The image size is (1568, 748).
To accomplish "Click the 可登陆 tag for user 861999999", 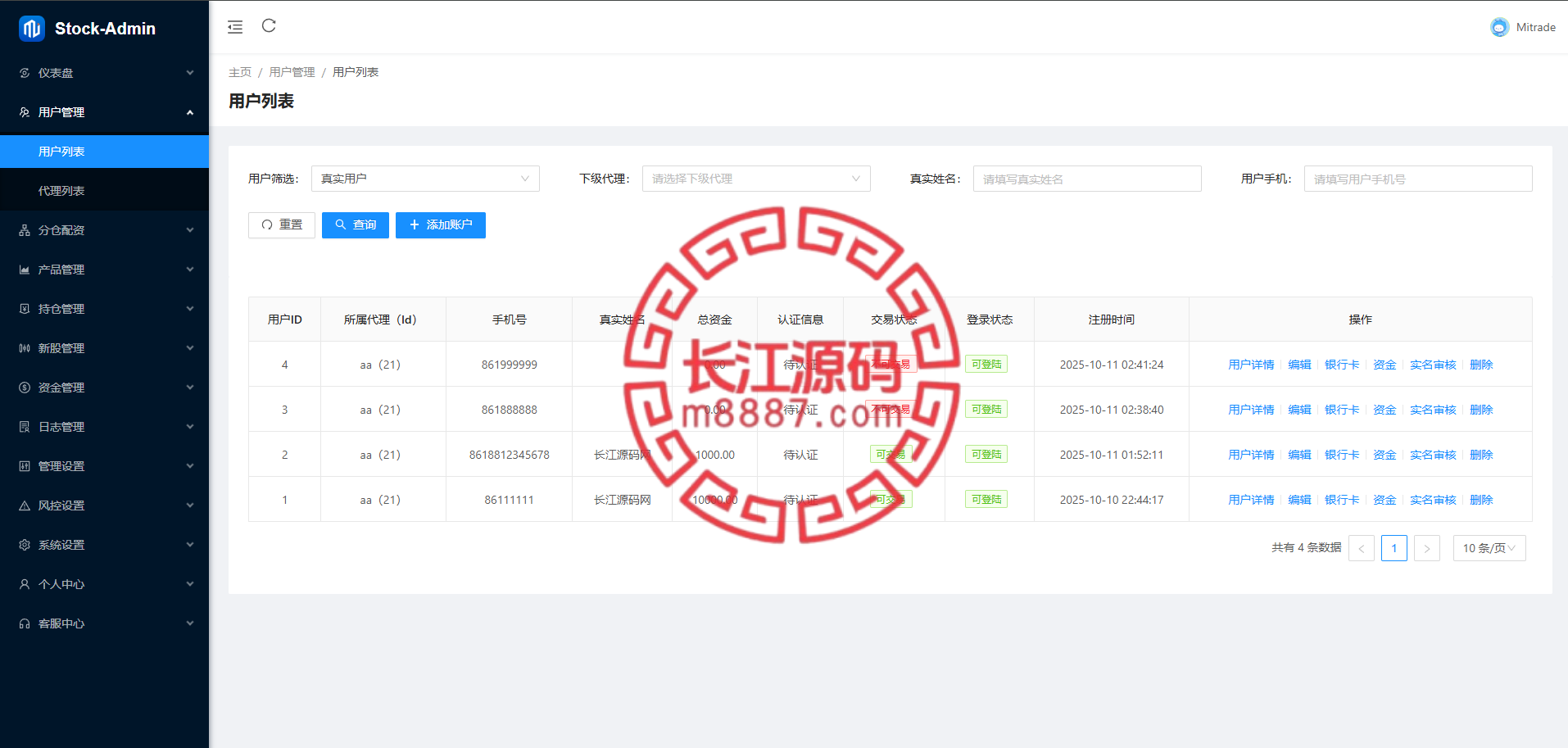I will click(x=986, y=365).
